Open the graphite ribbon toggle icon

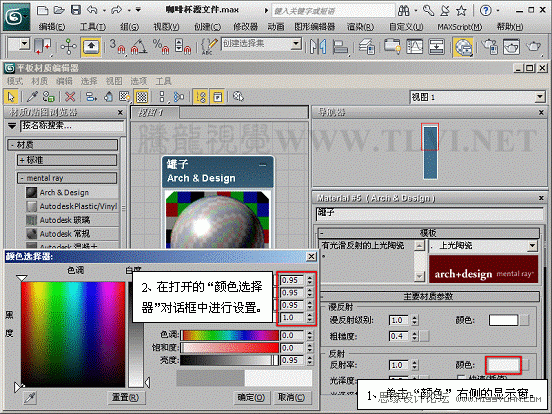(x=392, y=46)
